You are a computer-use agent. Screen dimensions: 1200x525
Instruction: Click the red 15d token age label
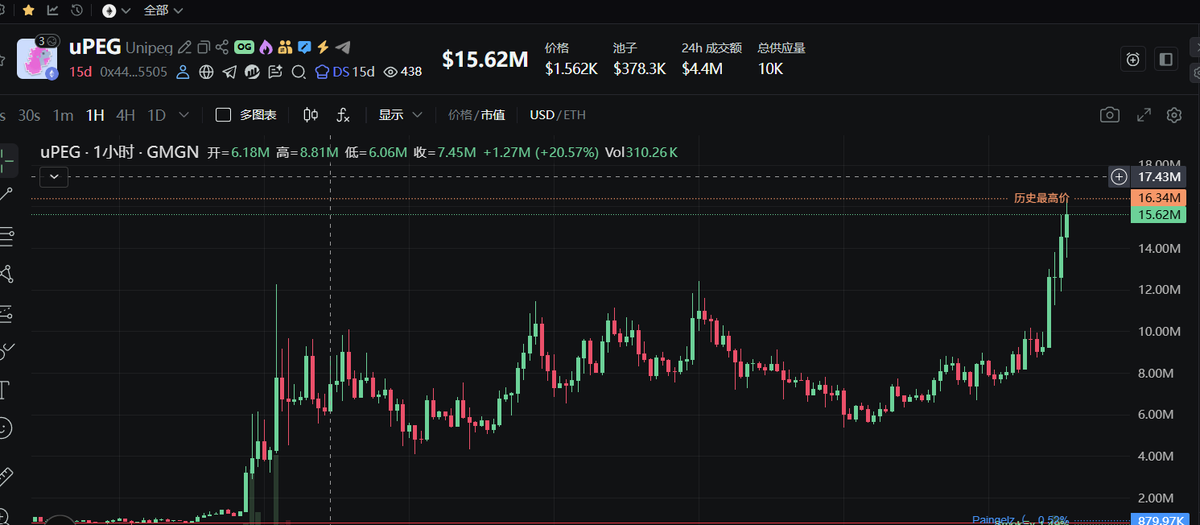pyautogui.click(x=80, y=72)
